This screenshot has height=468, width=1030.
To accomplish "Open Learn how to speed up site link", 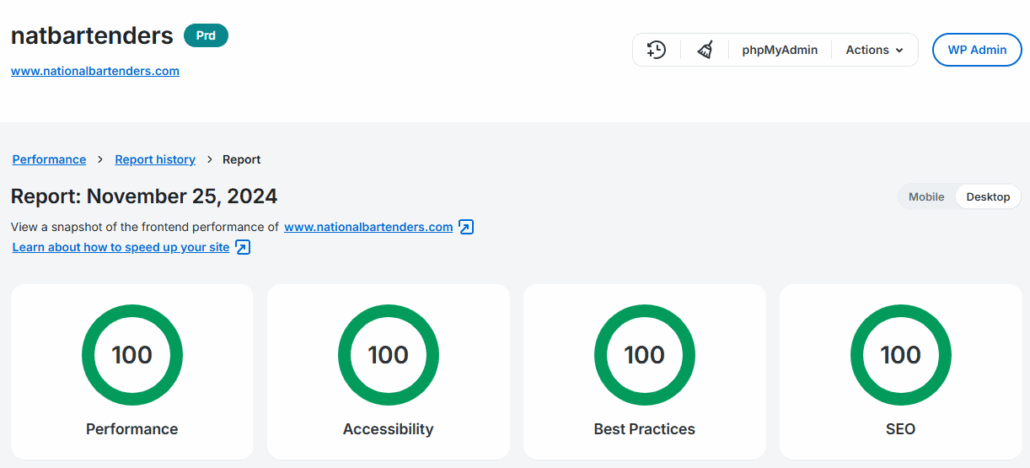I will pos(121,247).
